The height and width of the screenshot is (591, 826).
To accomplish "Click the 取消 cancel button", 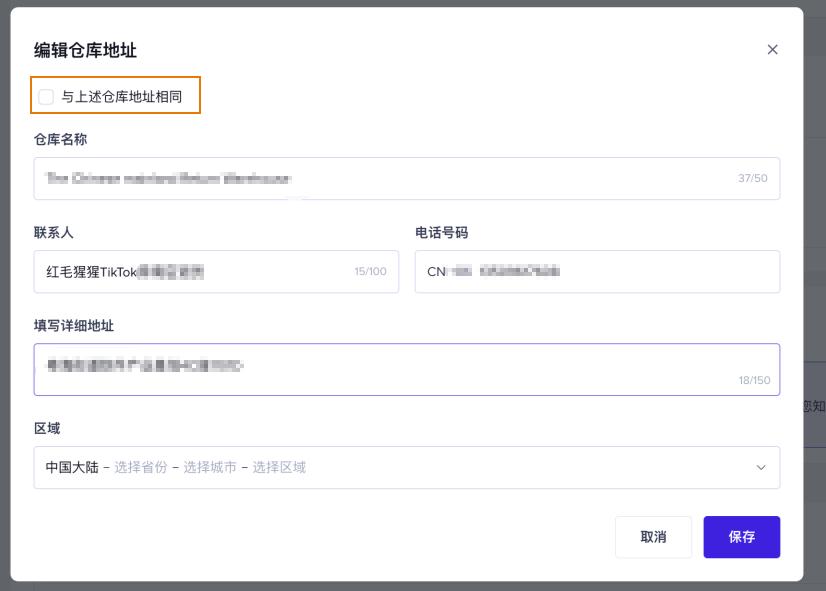I will [x=653, y=537].
